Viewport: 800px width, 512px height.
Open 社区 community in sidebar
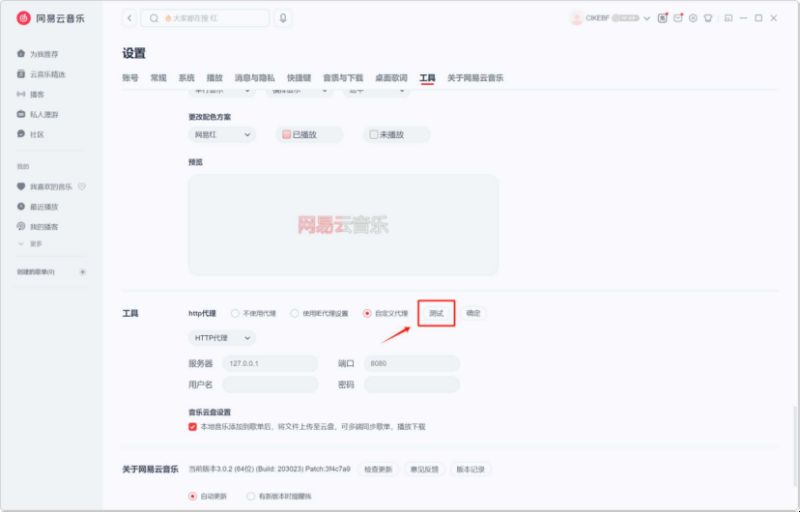pyautogui.click(x=31, y=135)
